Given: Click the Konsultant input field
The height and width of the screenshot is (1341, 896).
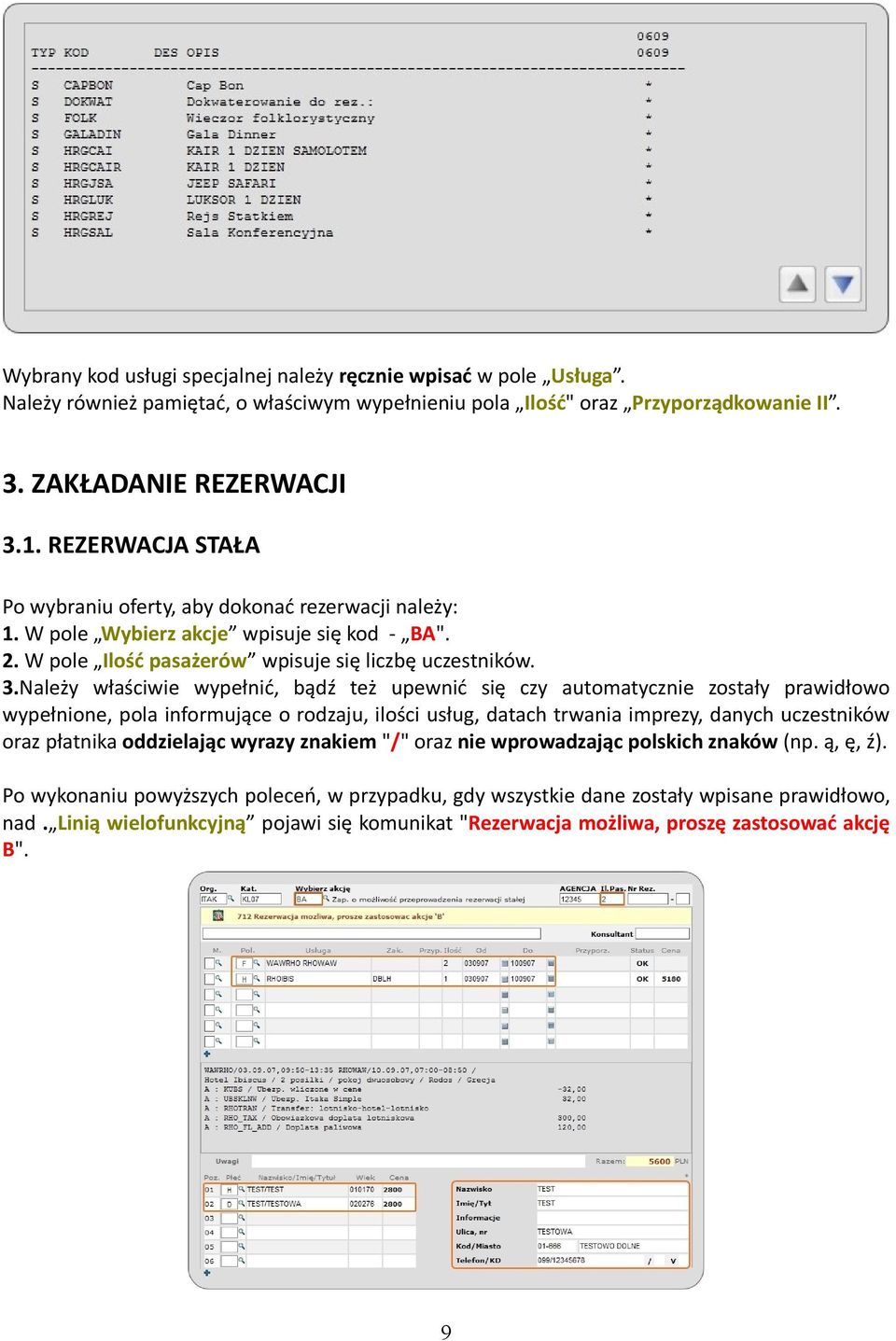Looking at the screenshot, I should [664, 933].
